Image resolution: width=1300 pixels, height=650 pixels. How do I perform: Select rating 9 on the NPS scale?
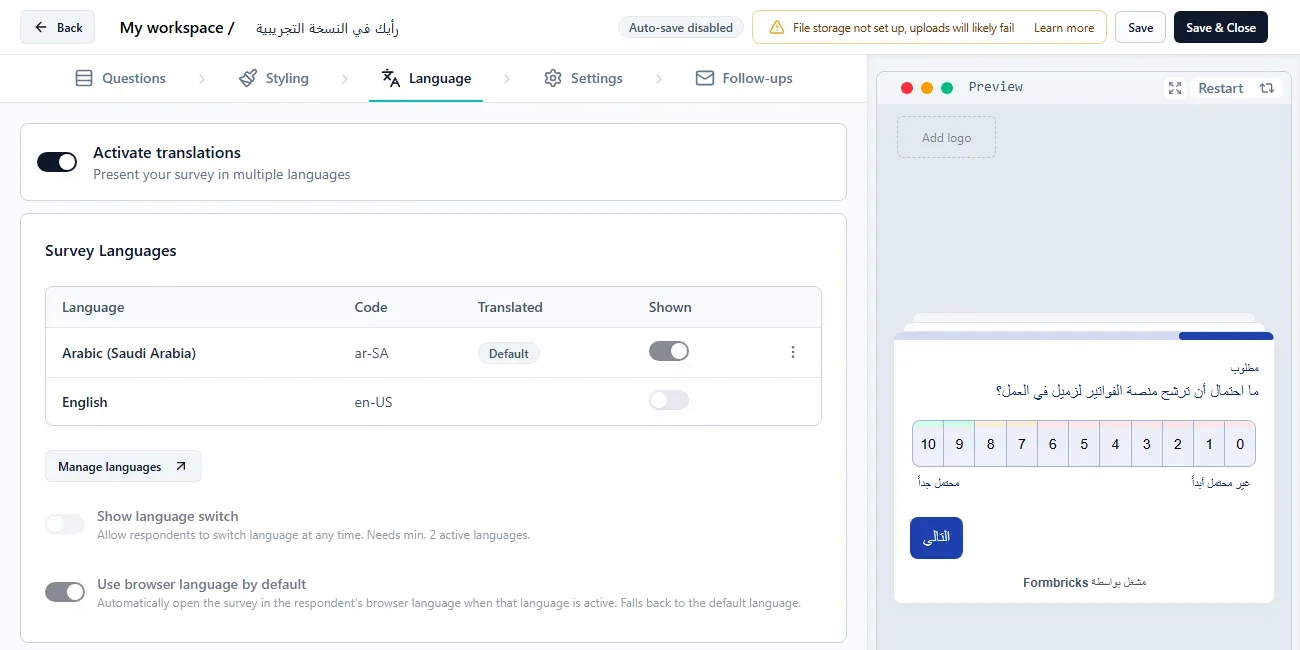pos(959,444)
